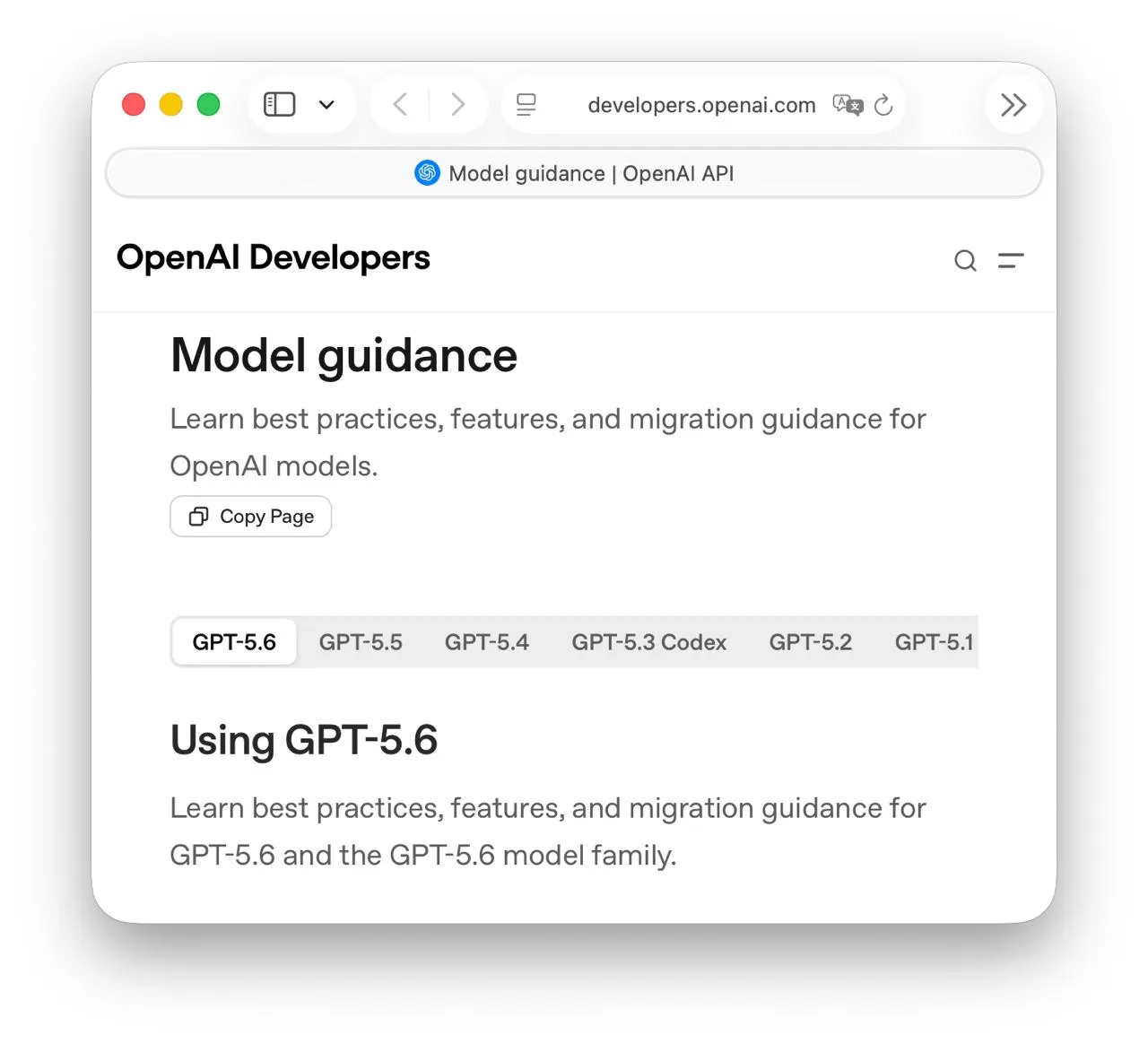Switch to the GPT-5.4 tab
Viewport: 1148px width, 1044px height.
click(x=487, y=642)
